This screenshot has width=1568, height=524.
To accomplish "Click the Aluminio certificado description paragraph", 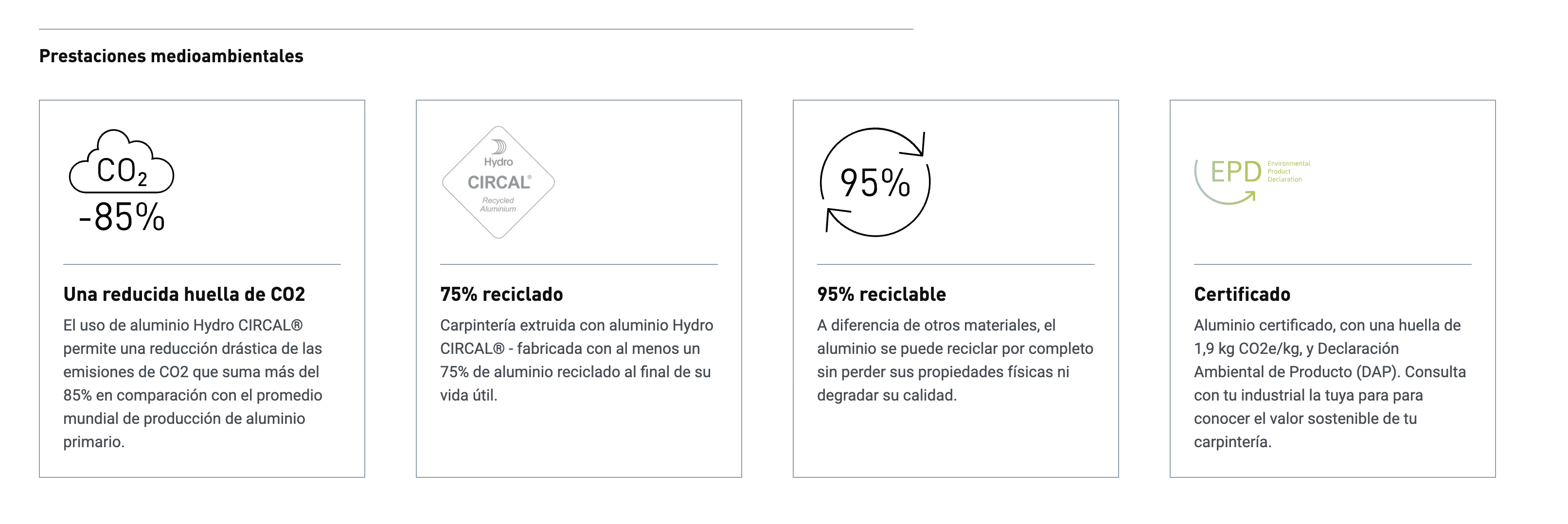I will pos(1330,384).
